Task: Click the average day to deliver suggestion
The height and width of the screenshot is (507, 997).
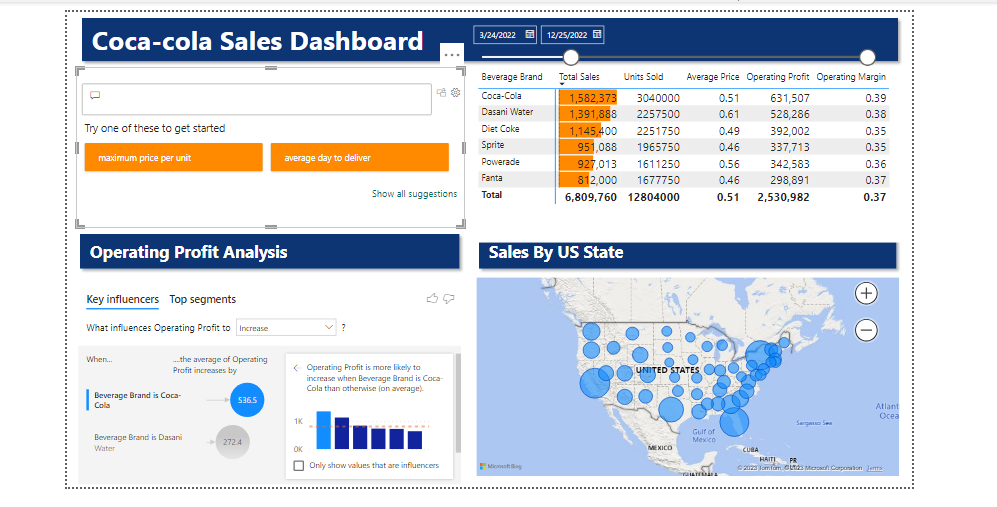Action: (360, 157)
